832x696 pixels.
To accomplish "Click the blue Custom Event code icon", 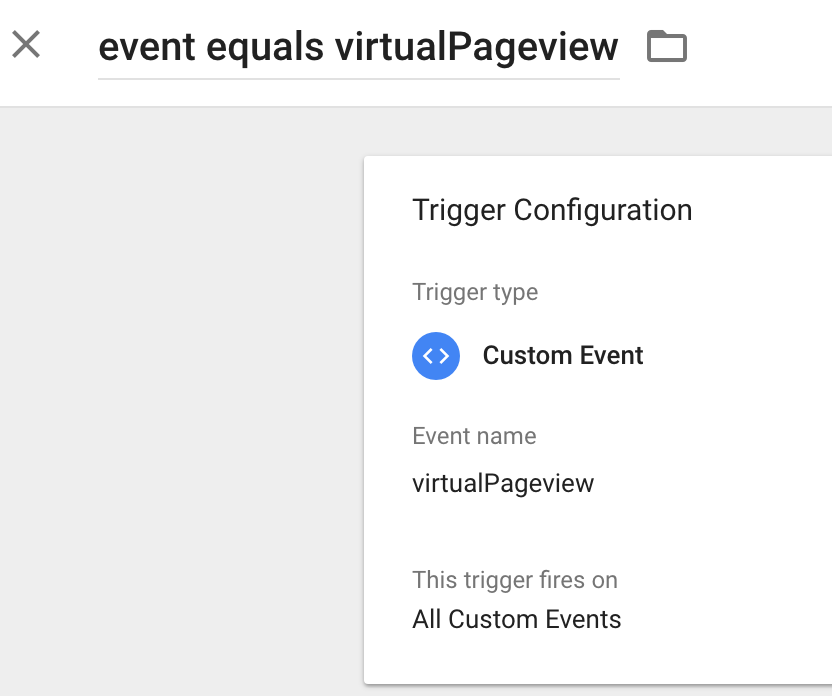I will pos(436,356).
